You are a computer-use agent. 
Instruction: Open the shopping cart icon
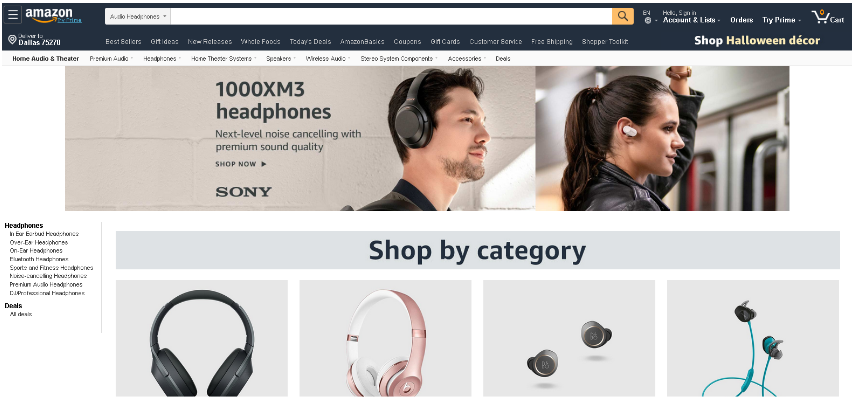820,16
